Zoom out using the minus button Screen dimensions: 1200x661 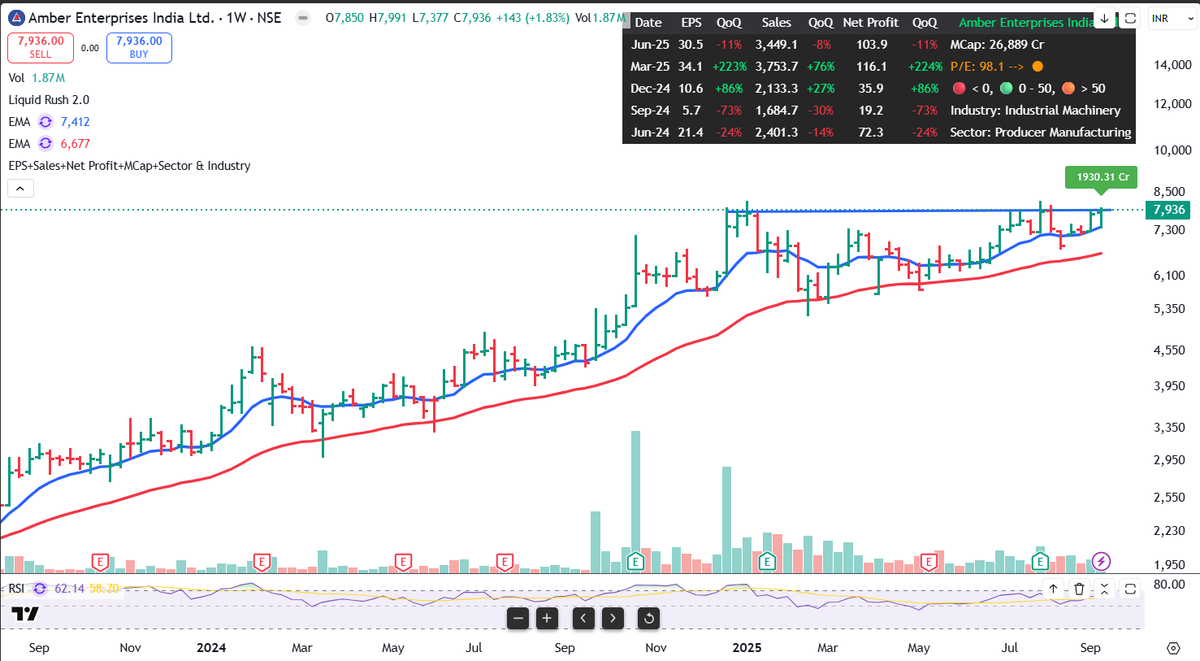tap(518, 618)
